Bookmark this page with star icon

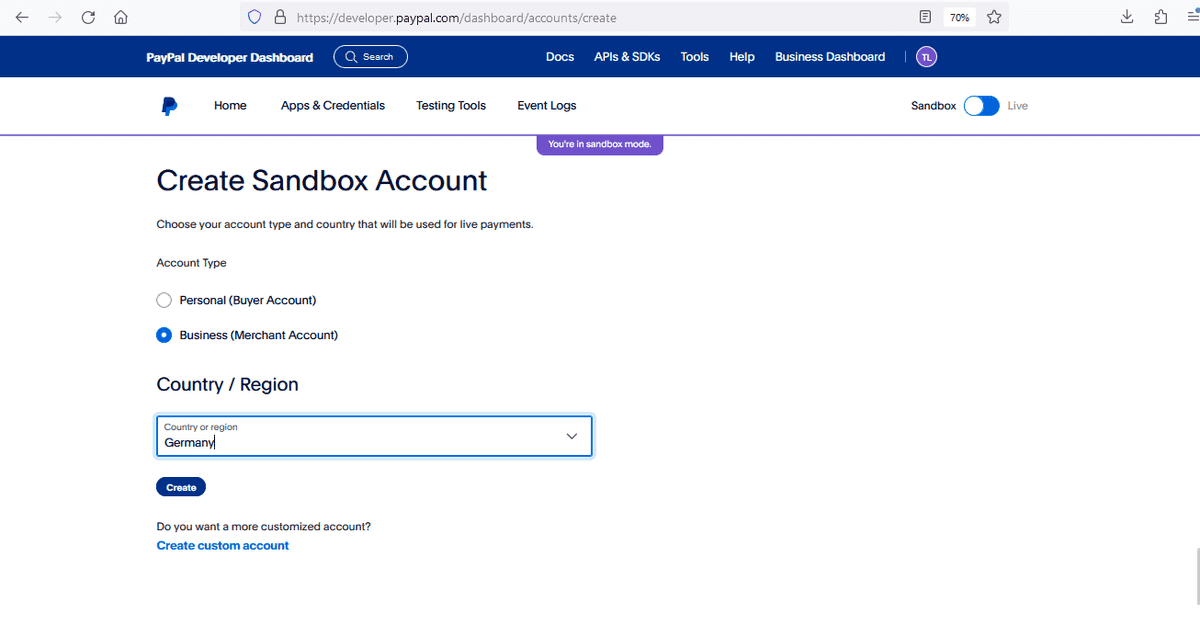click(x=994, y=17)
